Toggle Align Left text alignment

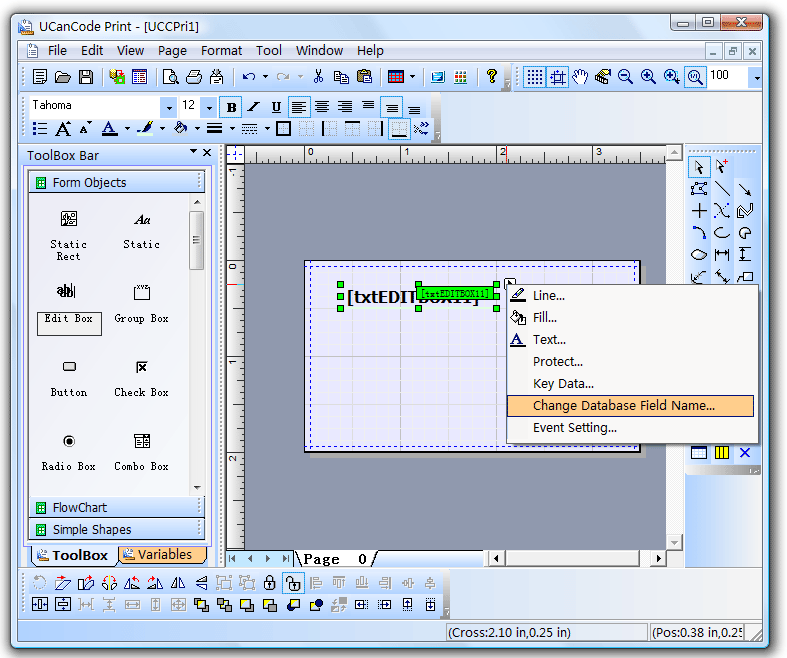tap(299, 107)
